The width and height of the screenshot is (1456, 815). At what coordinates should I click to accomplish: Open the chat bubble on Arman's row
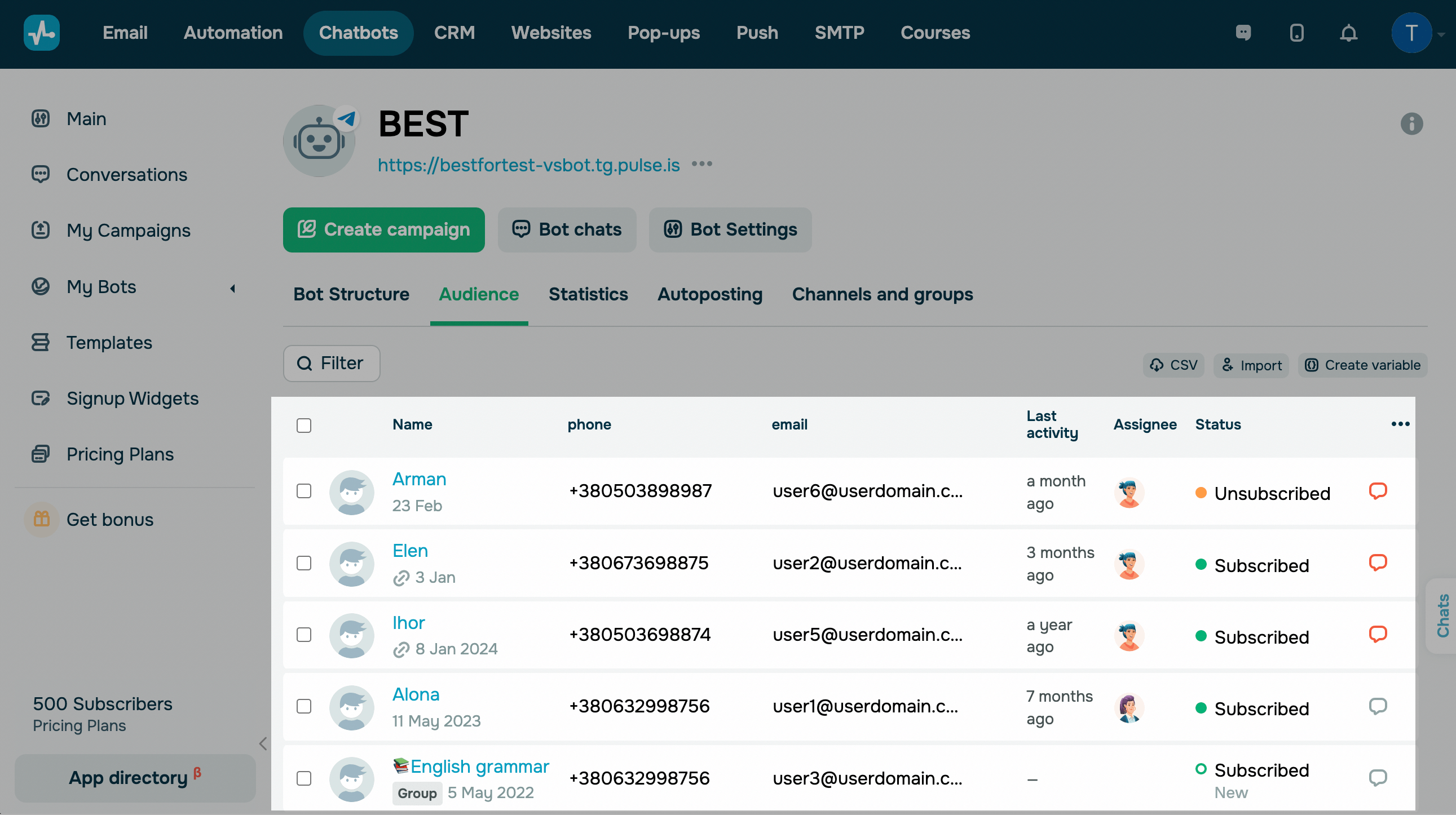tap(1378, 491)
